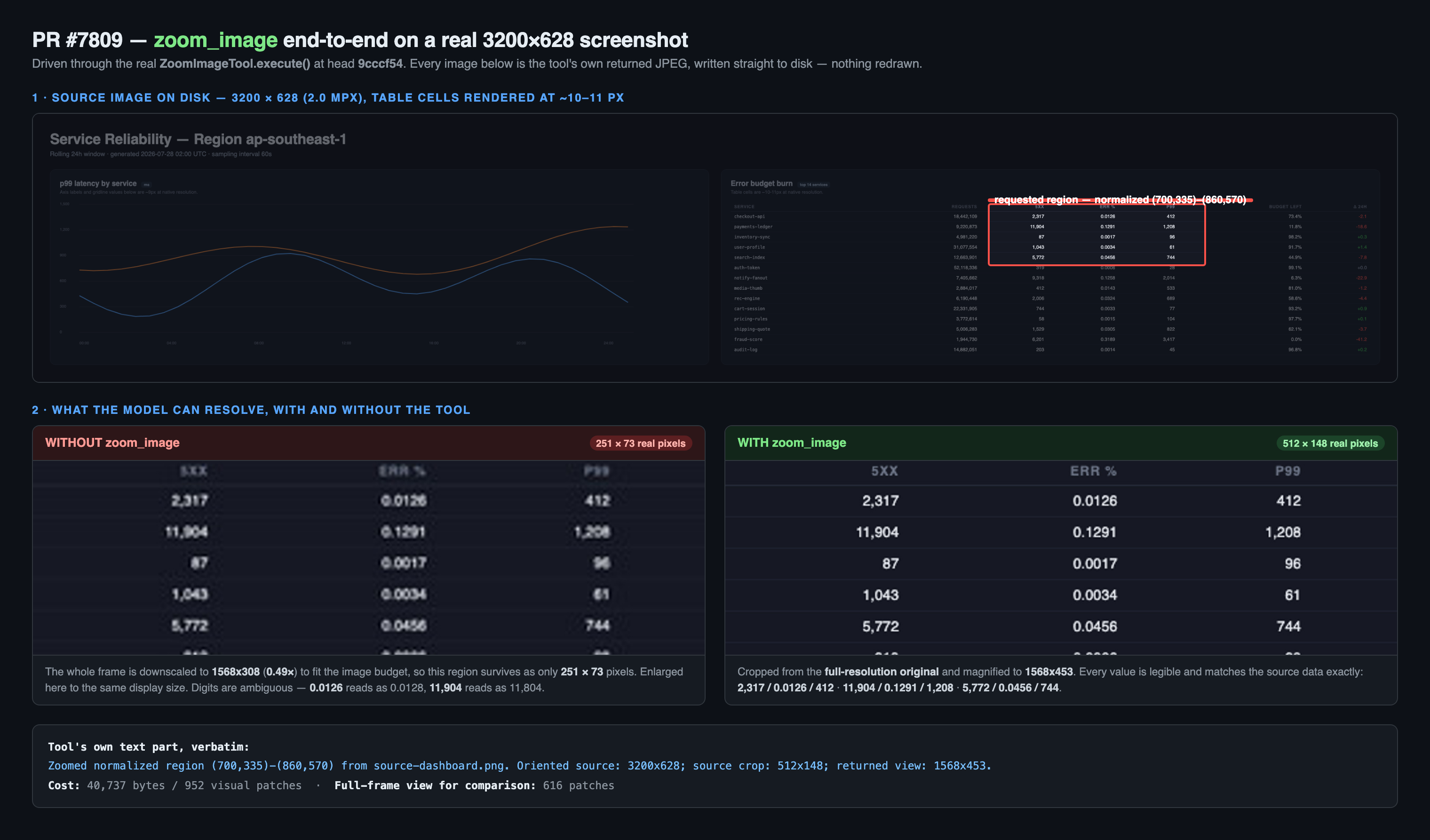The image size is (1430, 840).
Task: Select the bold "ZoomImageTool.execute()" text in the subtitle
Action: (x=234, y=63)
